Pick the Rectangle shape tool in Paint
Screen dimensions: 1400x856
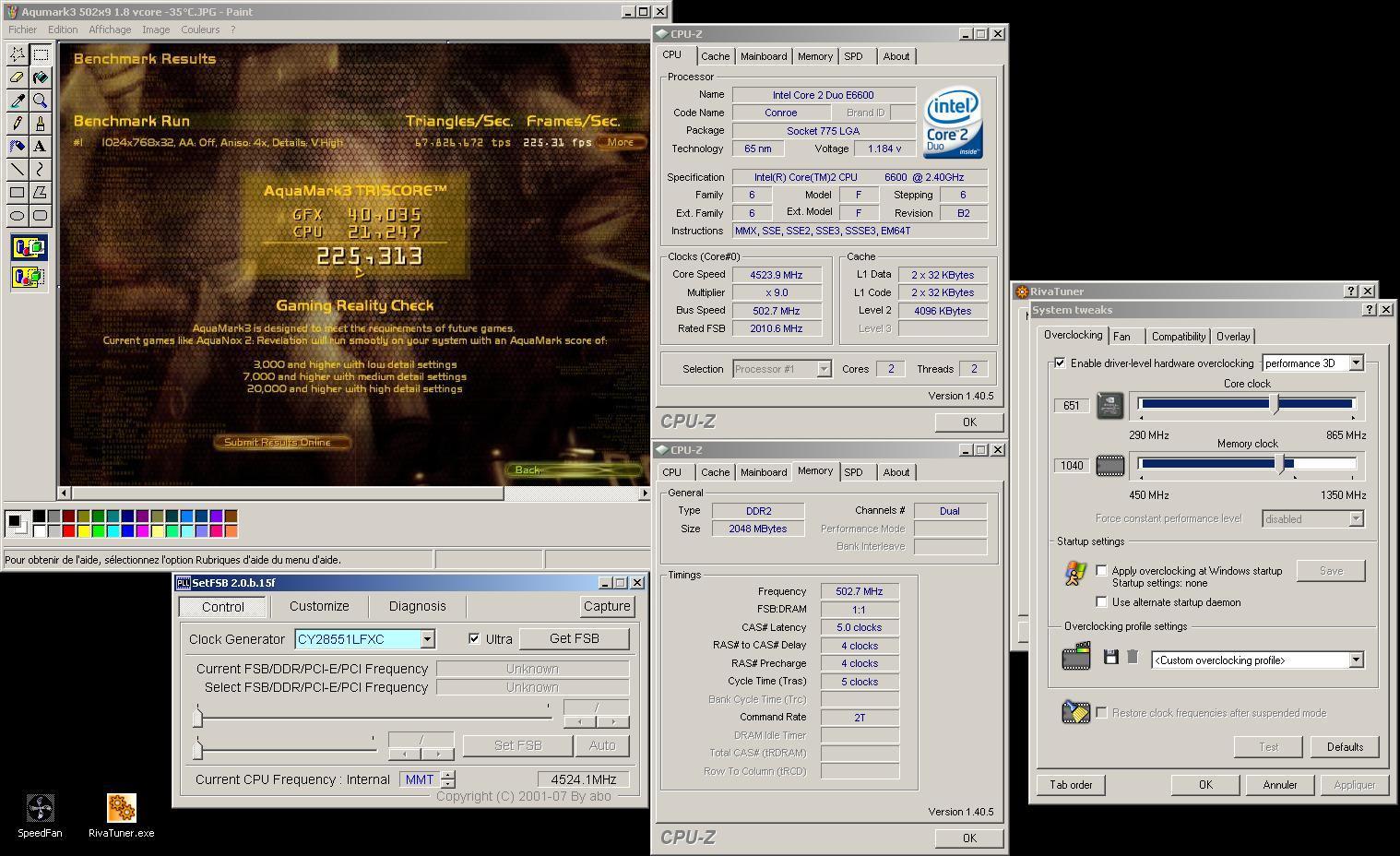[18, 193]
